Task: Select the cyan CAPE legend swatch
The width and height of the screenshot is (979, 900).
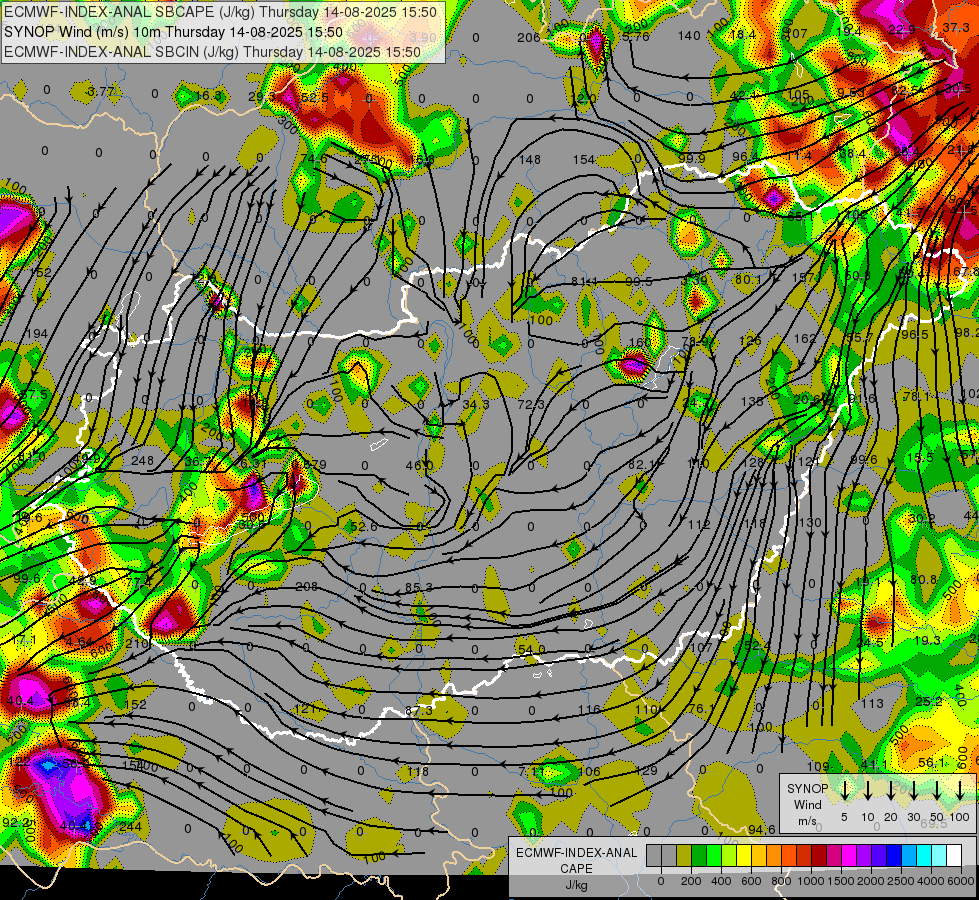Action: 924,855
